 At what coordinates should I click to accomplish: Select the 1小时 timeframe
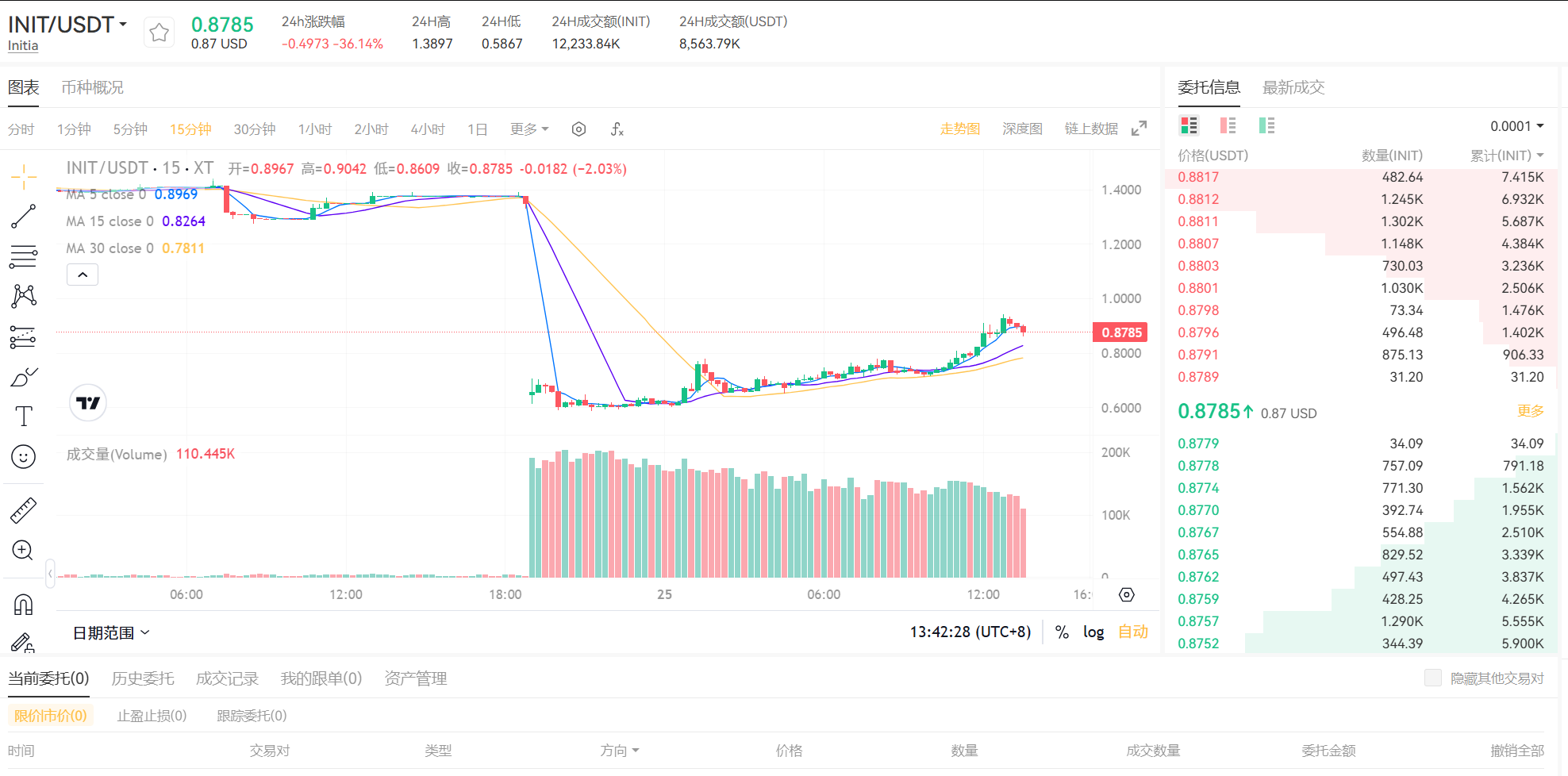pos(315,129)
